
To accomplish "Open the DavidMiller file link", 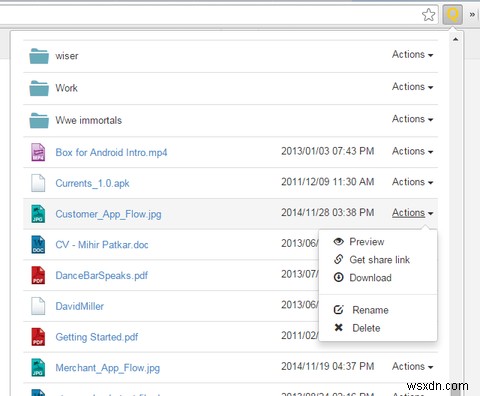I will click(x=80, y=306).
